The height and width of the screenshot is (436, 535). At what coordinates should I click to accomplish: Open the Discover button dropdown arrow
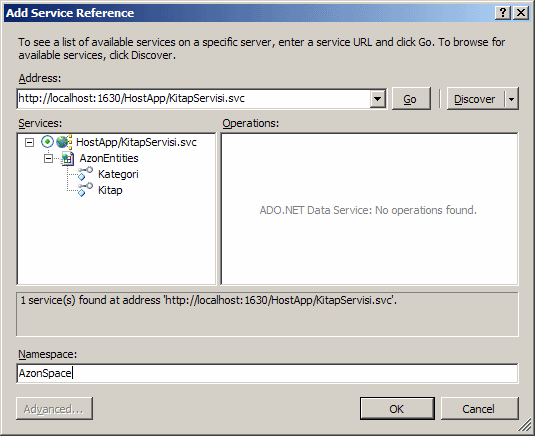click(511, 99)
